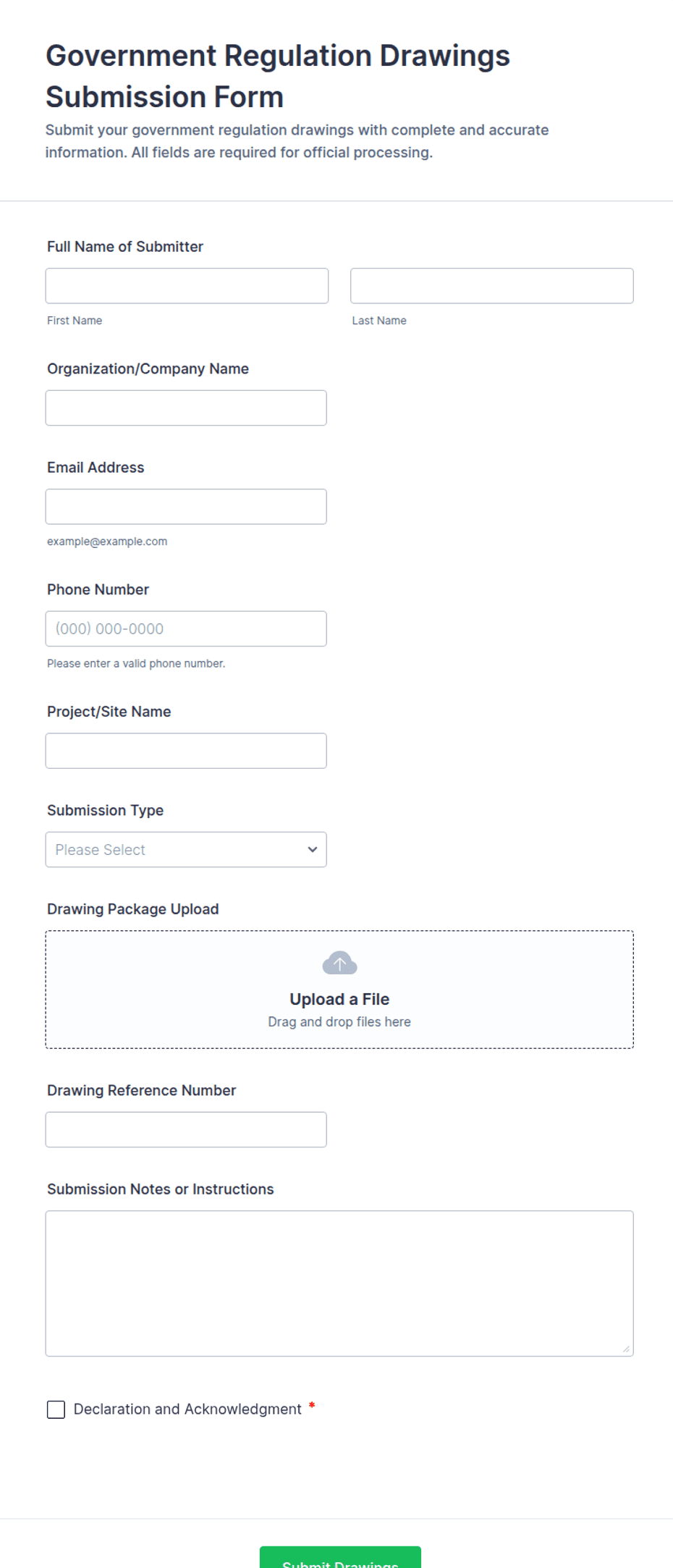This screenshot has width=673, height=1568.
Task: Click the Drag and drop files here area
Action: click(x=339, y=1021)
